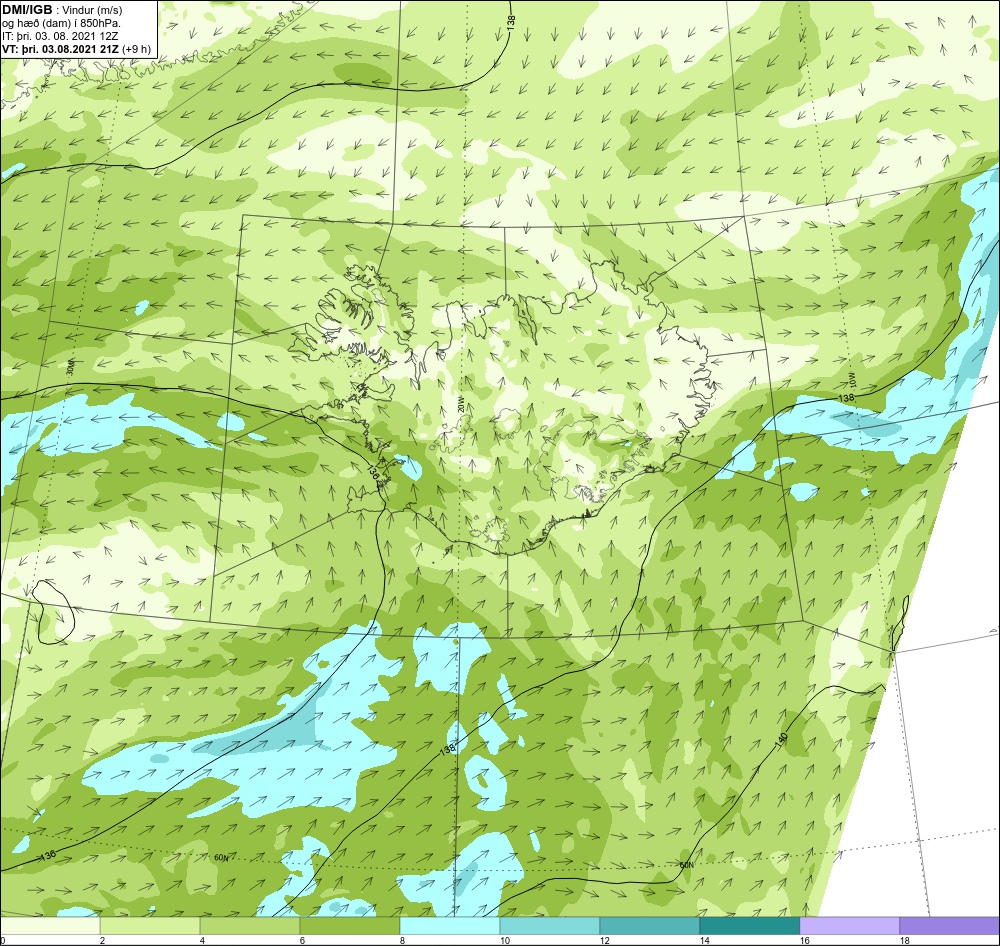Viewport: 1000px width, 946px height.
Task: Click the "138" contour label at top edge
Action: pos(511,21)
